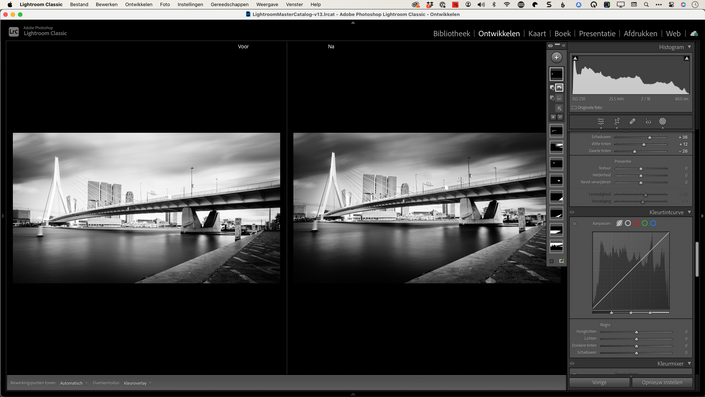Select the red channel curve circle

point(636,223)
